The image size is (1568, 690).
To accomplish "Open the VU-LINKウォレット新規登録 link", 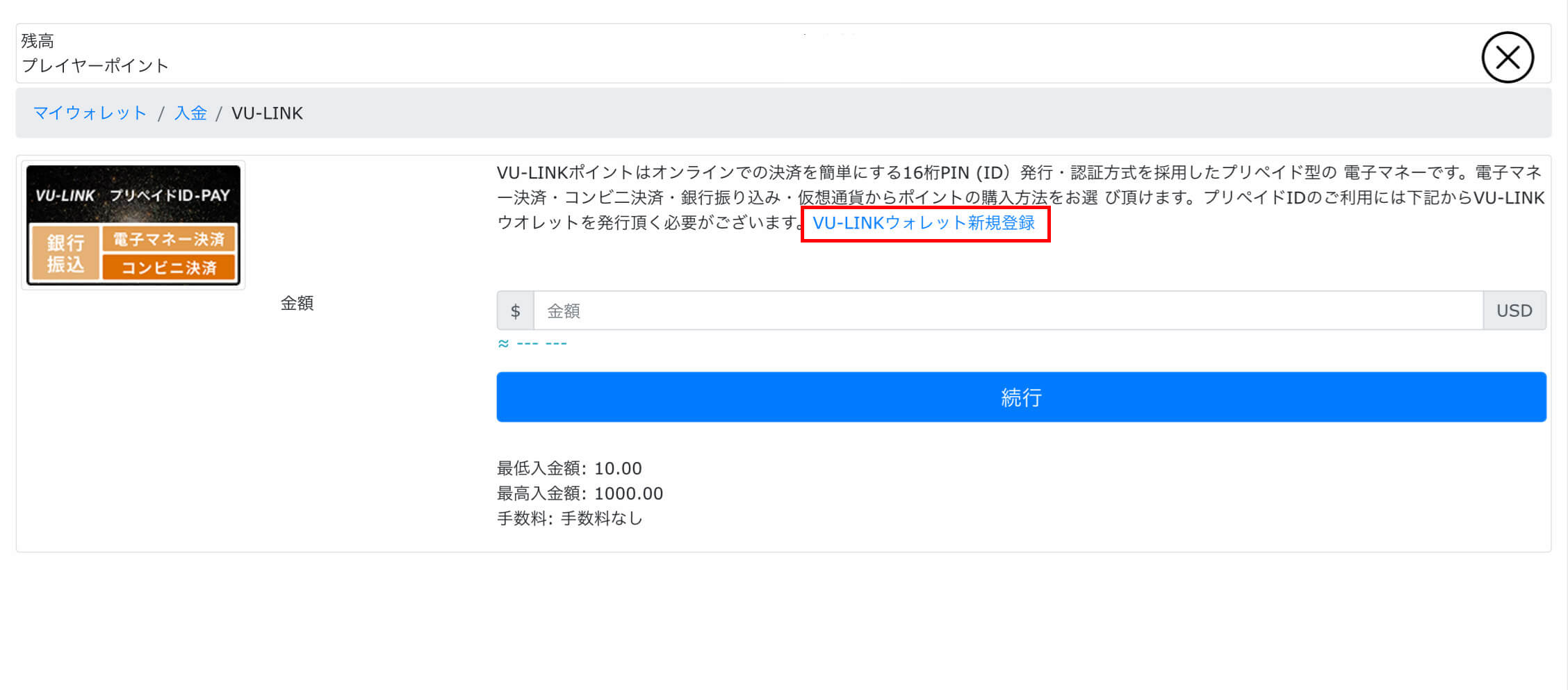I will (x=924, y=223).
